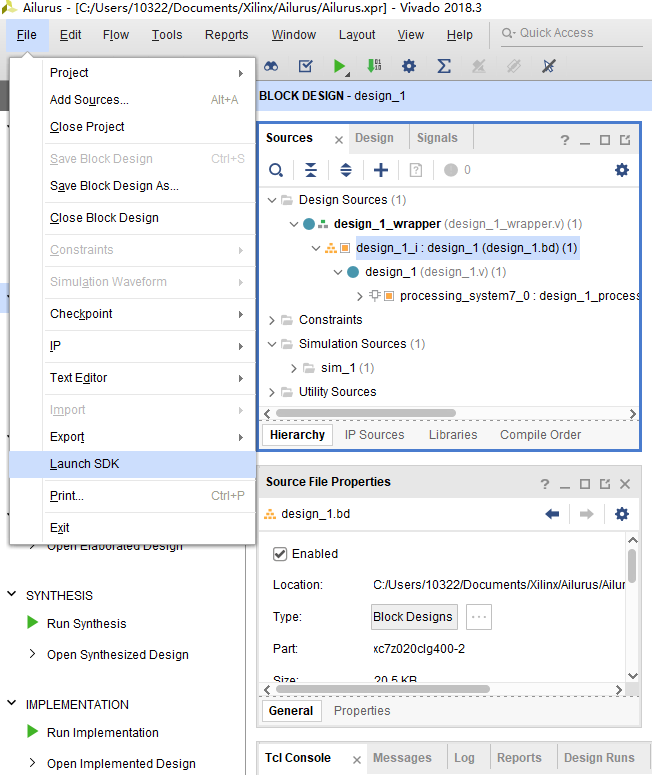Screen dimensions: 652x775
Task: Collapse Design Sources tree node
Action: click(x=271, y=200)
